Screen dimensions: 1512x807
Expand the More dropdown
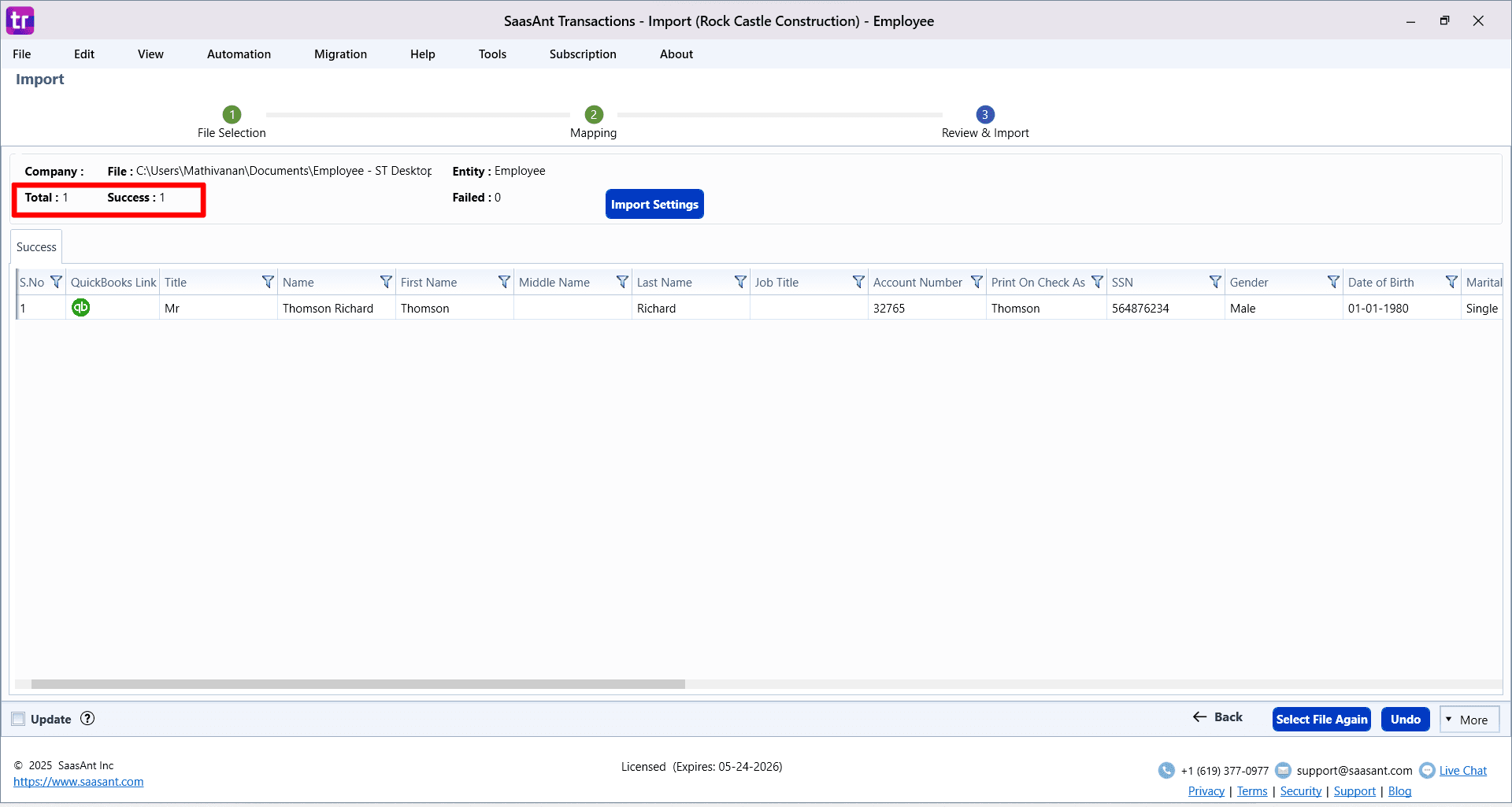coord(1469,720)
